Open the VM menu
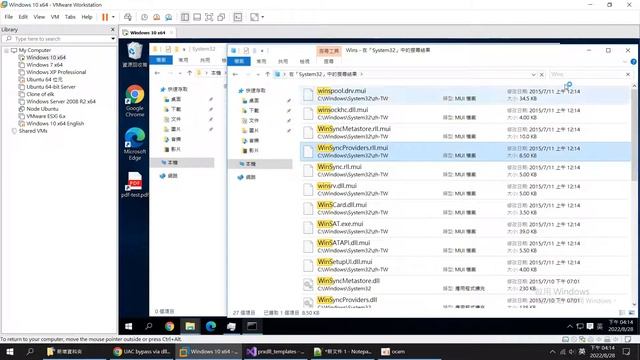Image resolution: width=640 pixels, height=360 pixels. click(55, 17)
